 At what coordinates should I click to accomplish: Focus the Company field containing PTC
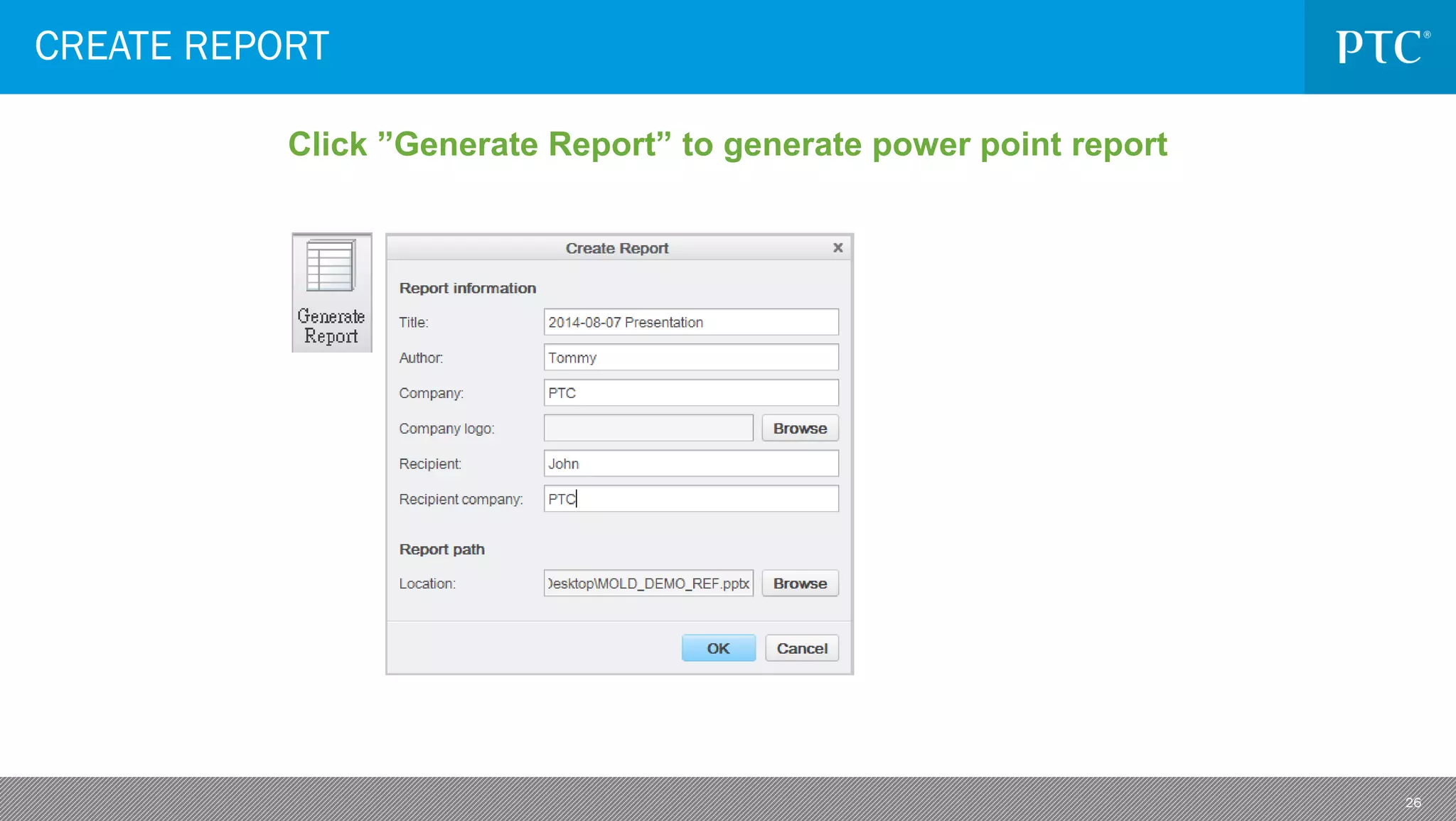[691, 392]
